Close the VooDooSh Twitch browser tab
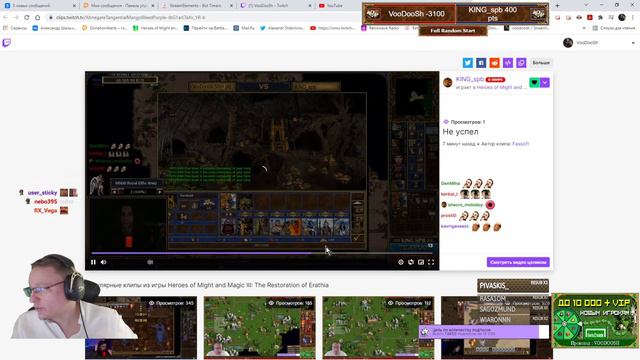Image resolution: width=640 pixels, height=360 pixels. (310, 6)
